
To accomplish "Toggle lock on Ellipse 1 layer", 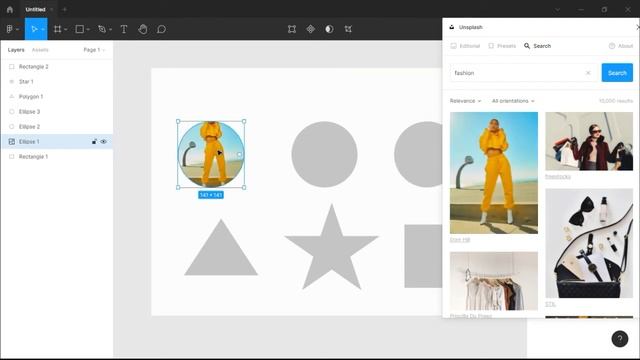I will tap(94, 142).
